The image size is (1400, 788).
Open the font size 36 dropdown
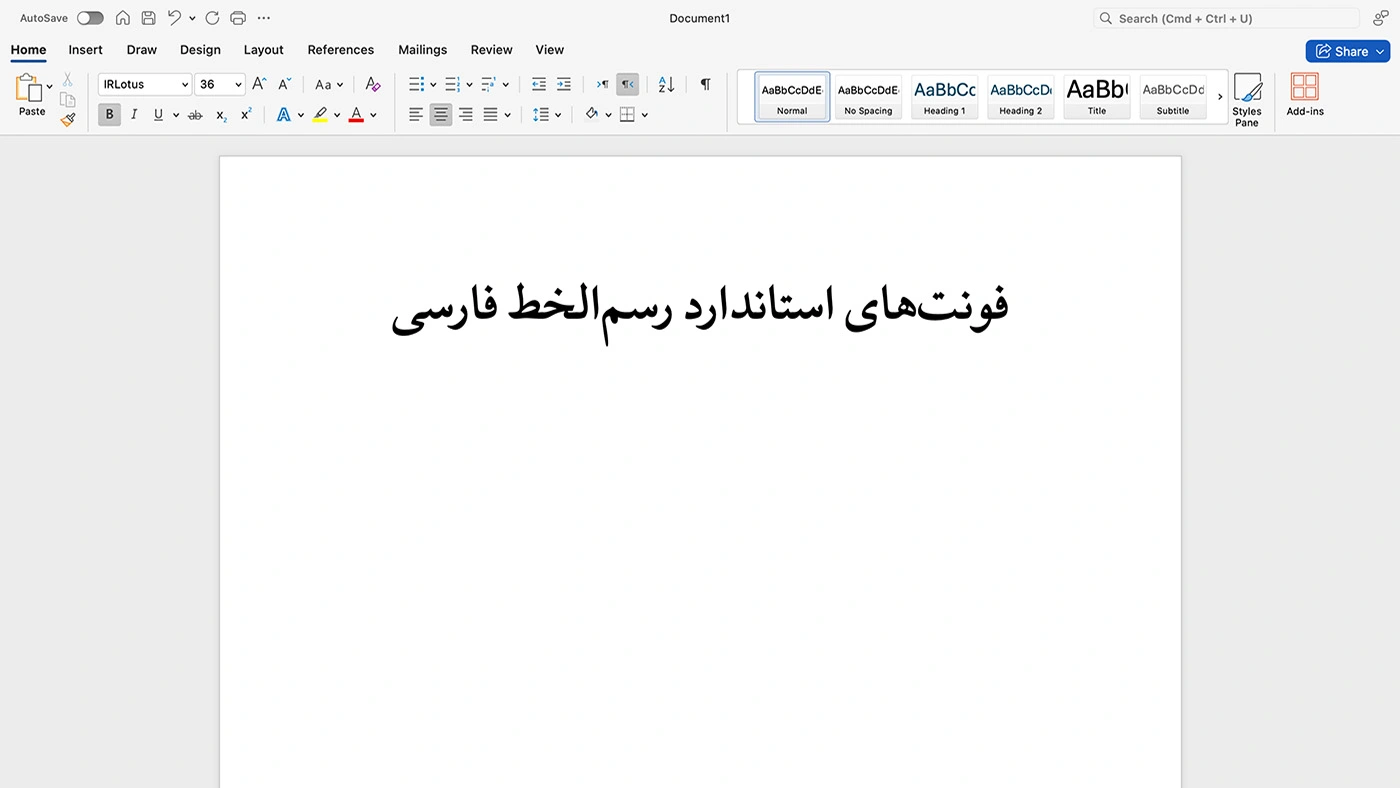point(238,85)
